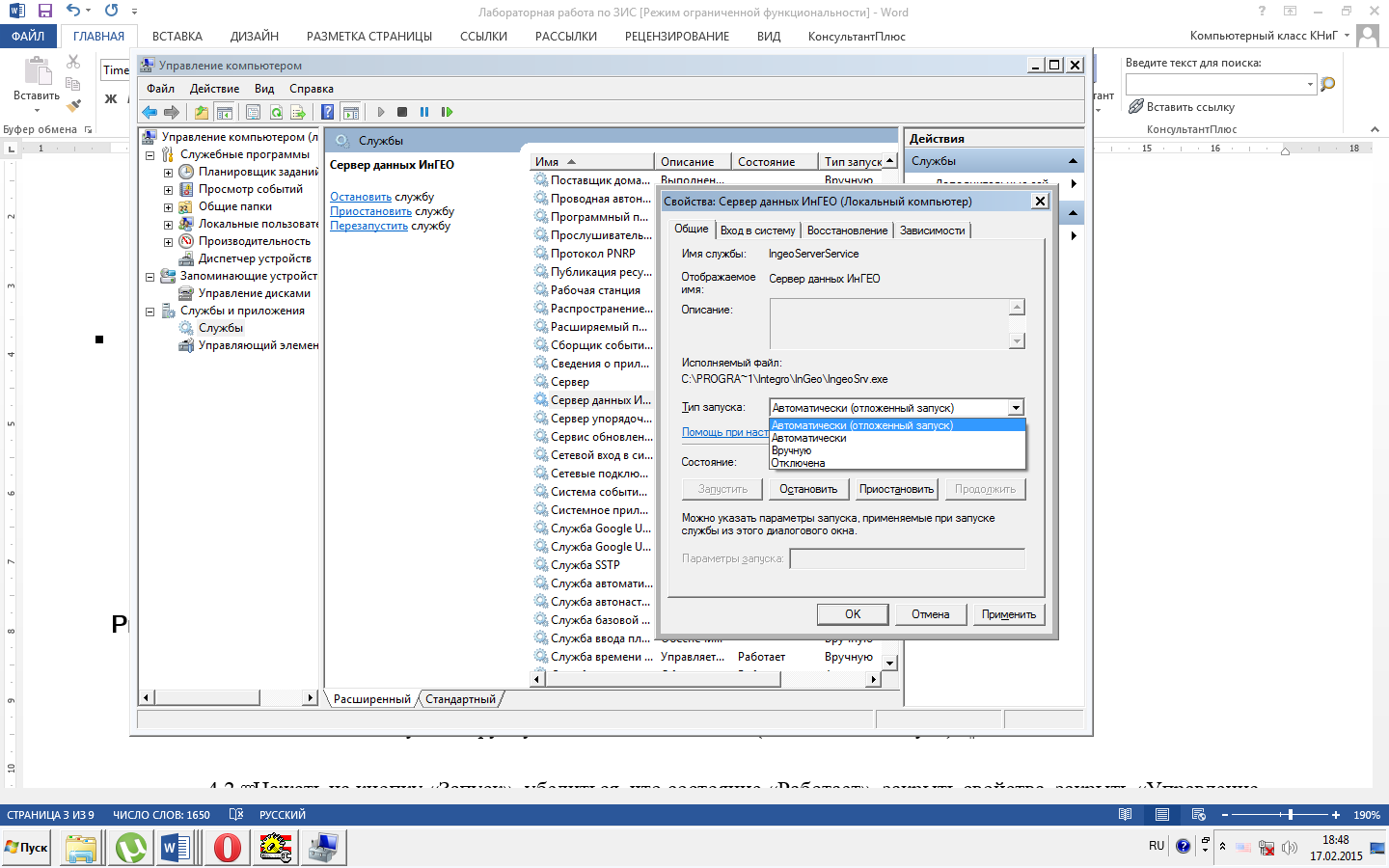Click the green Refresh toolbar icon
Screen dimensions: 1389x868
(276, 112)
